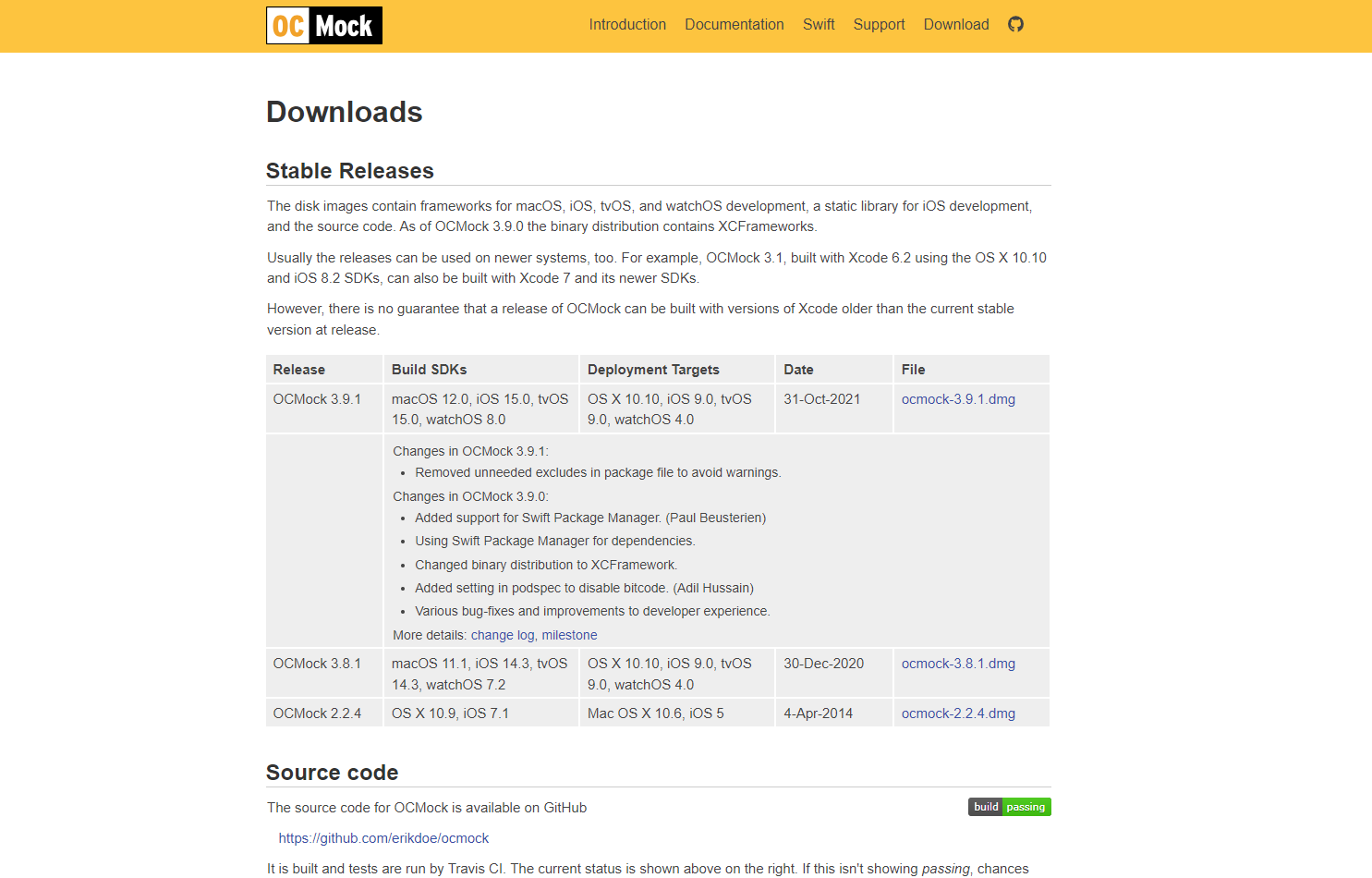1372x878 pixels.
Task: Download ocmock-2.2.4.dmg
Action: click(958, 713)
